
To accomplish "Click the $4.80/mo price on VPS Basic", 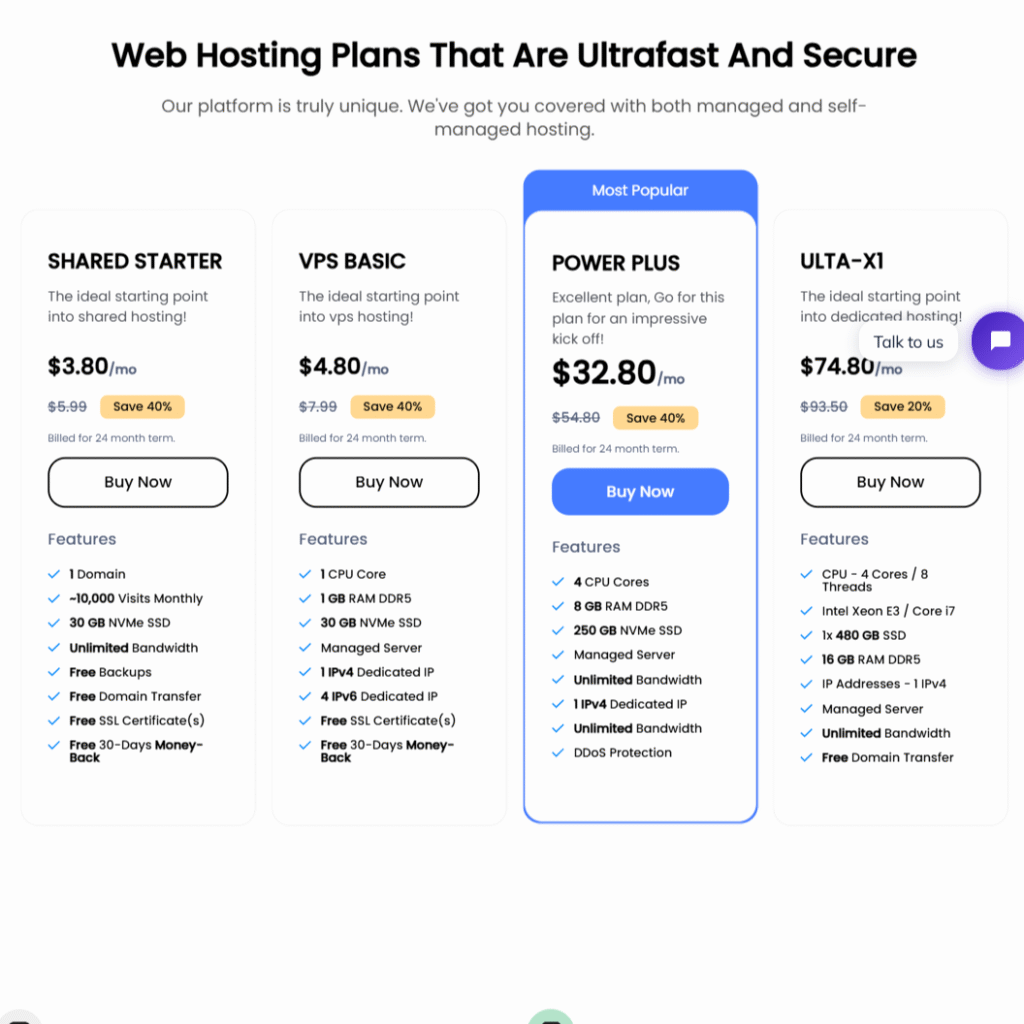I will pyautogui.click(x=344, y=366).
